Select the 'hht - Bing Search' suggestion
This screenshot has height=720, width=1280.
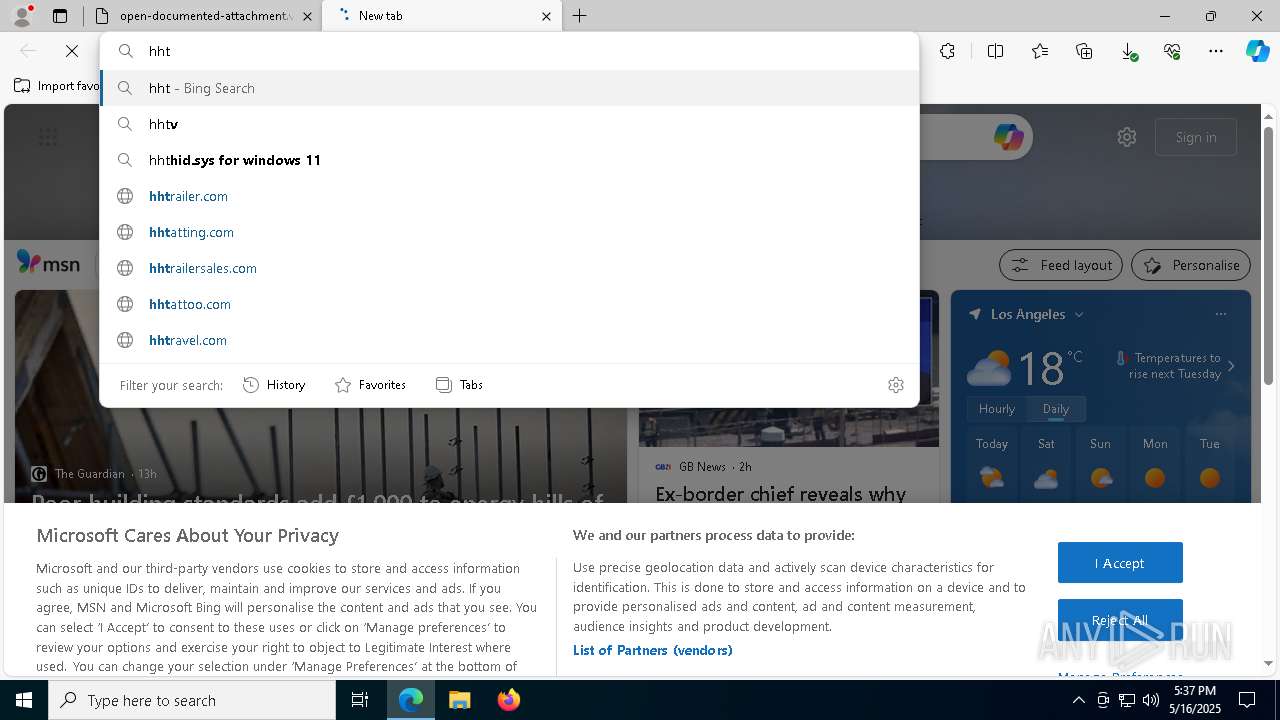click(509, 88)
